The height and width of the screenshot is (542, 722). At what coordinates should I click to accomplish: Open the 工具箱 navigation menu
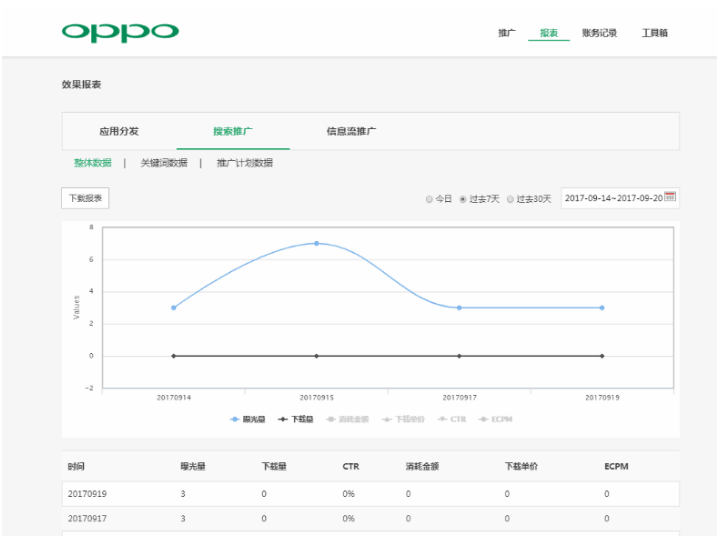click(655, 33)
